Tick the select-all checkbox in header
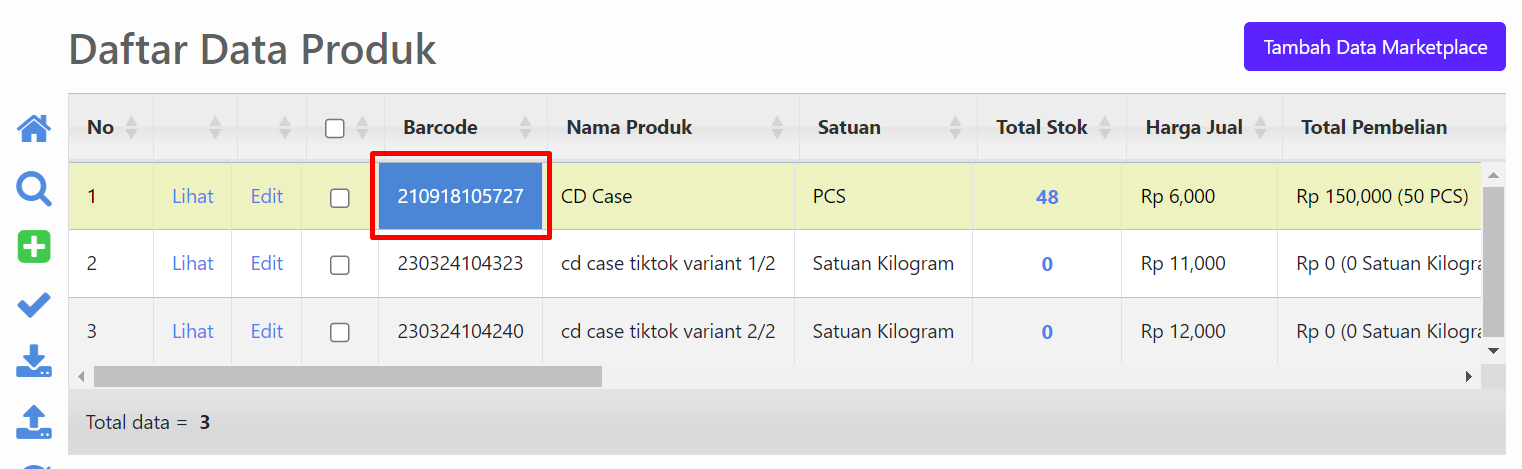1522x469 pixels. pos(335,128)
